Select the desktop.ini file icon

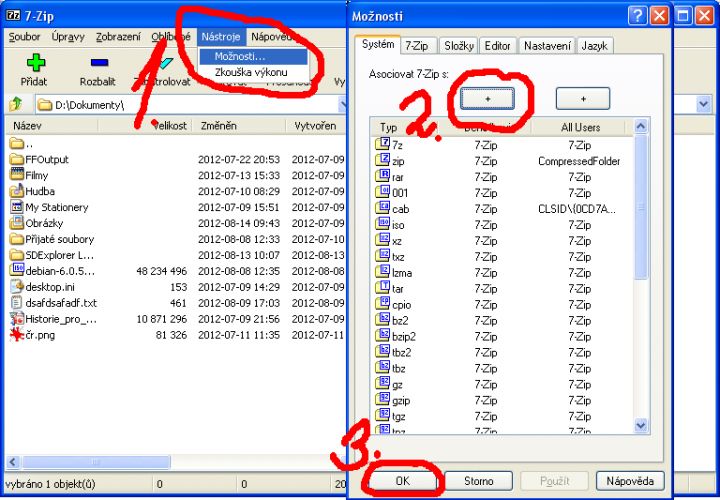click(x=17, y=287)
